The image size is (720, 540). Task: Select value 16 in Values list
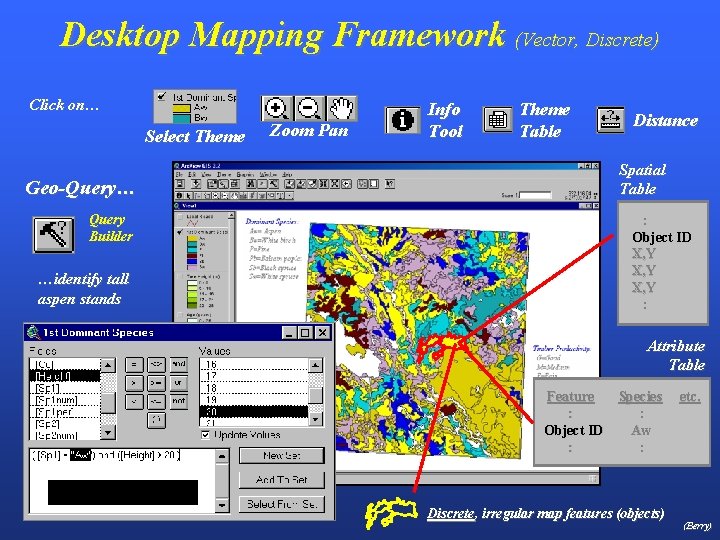254,365
